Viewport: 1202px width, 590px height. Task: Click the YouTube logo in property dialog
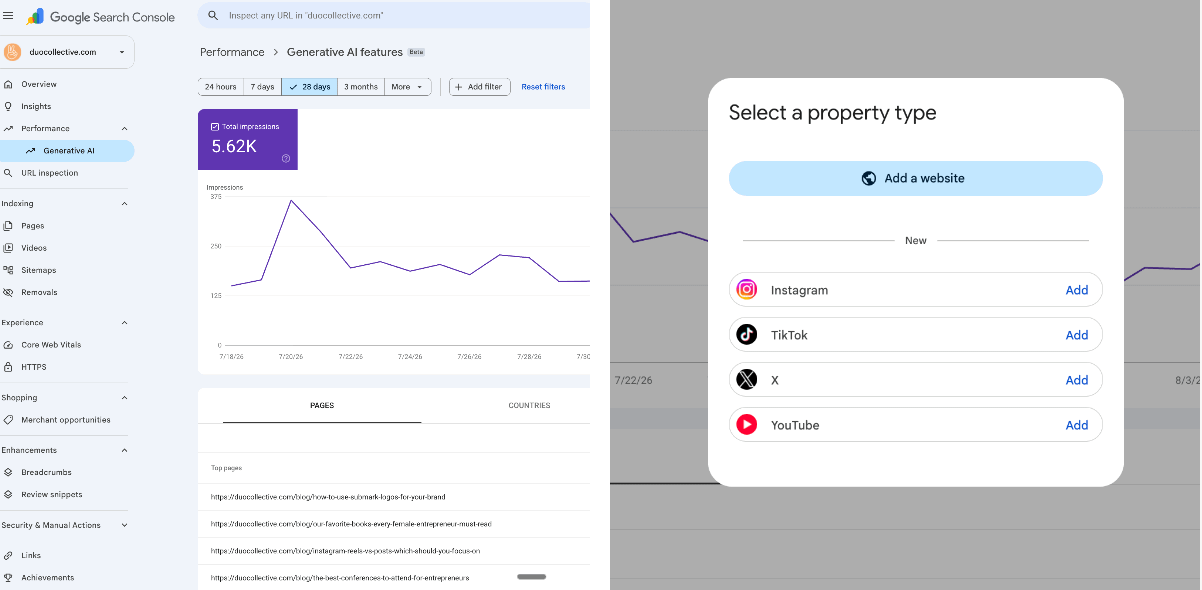coord(747,425)
